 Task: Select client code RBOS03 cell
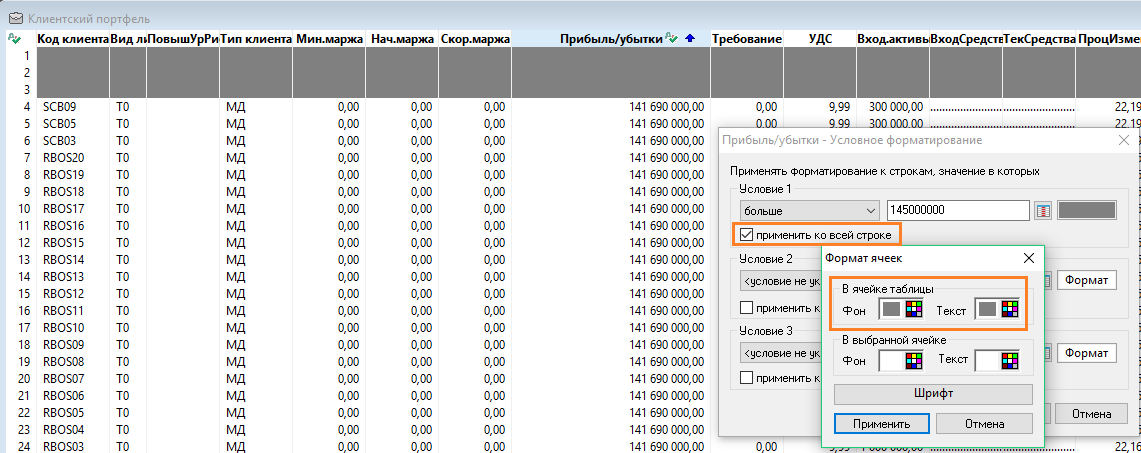click(73, 446)
